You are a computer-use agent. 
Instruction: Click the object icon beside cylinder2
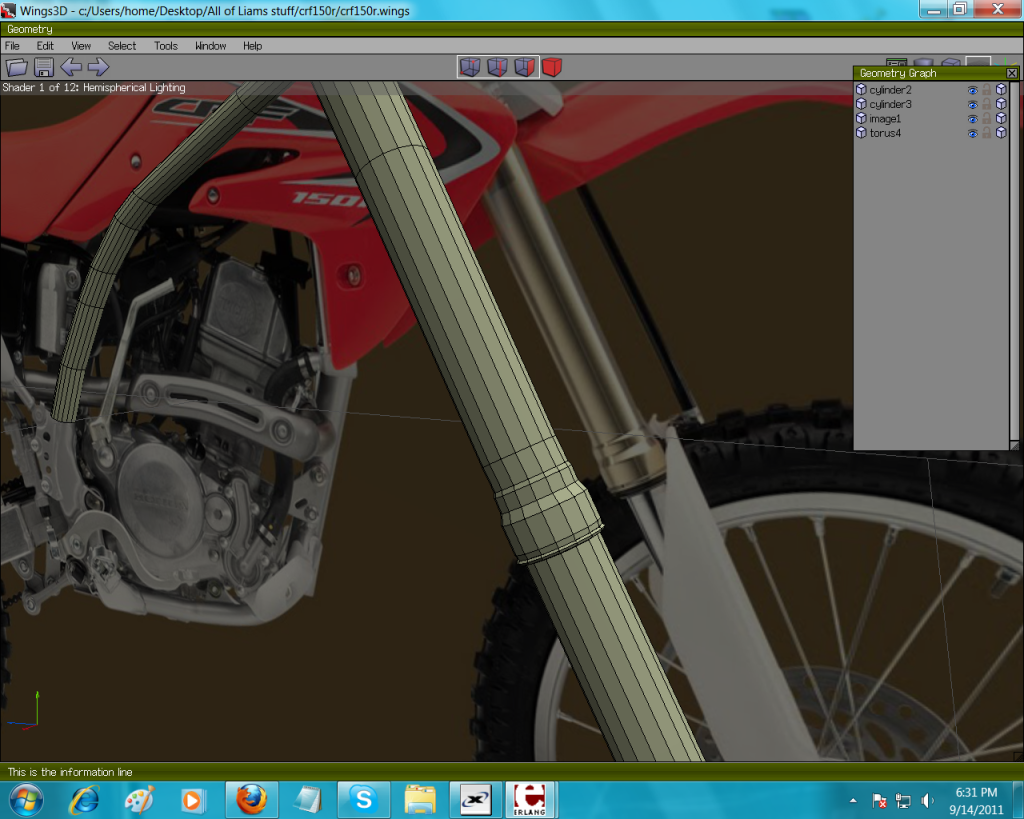tap(861, 89)
